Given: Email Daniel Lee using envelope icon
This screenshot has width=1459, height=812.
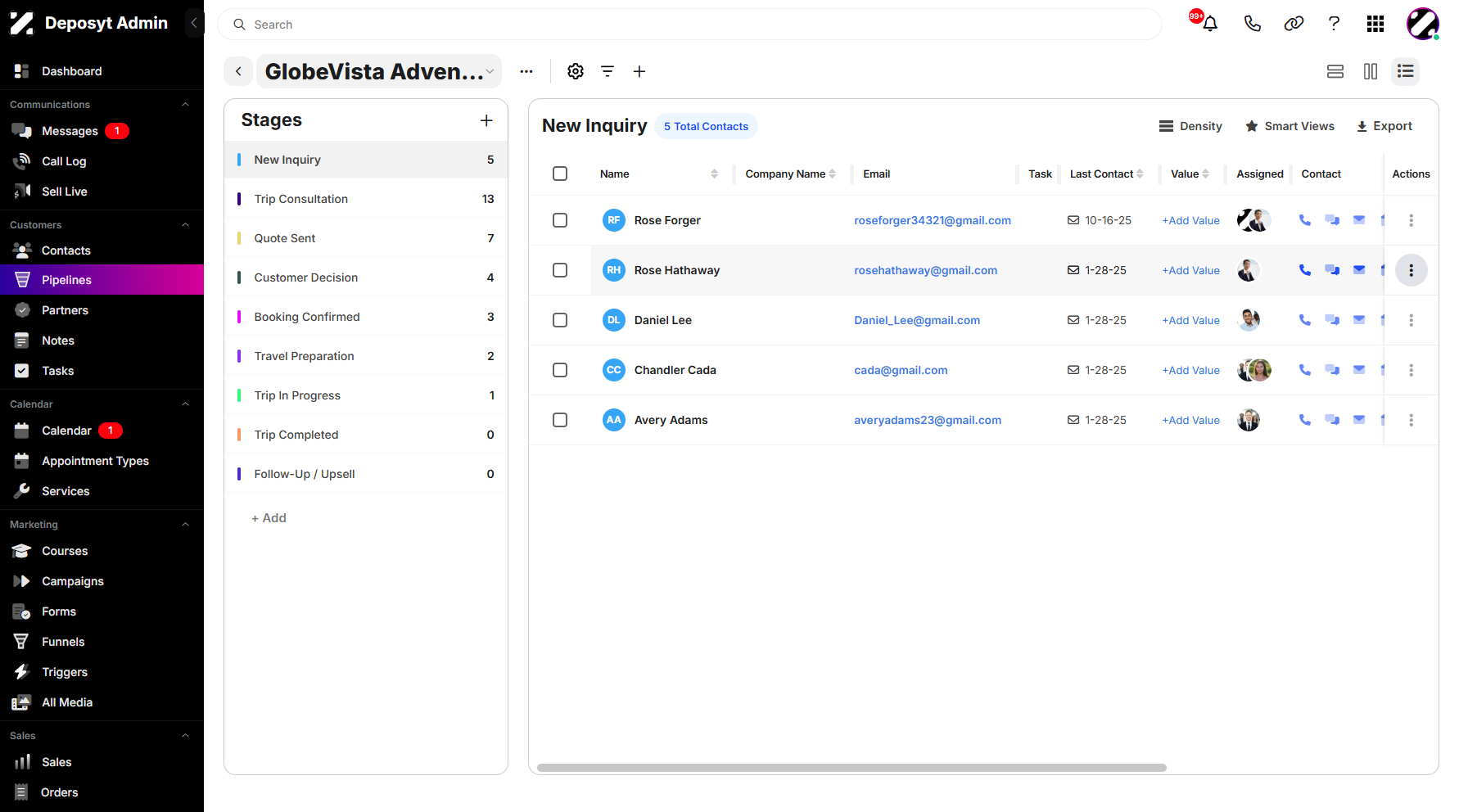Looking at the screenshot, I should tap(1359, 320).
